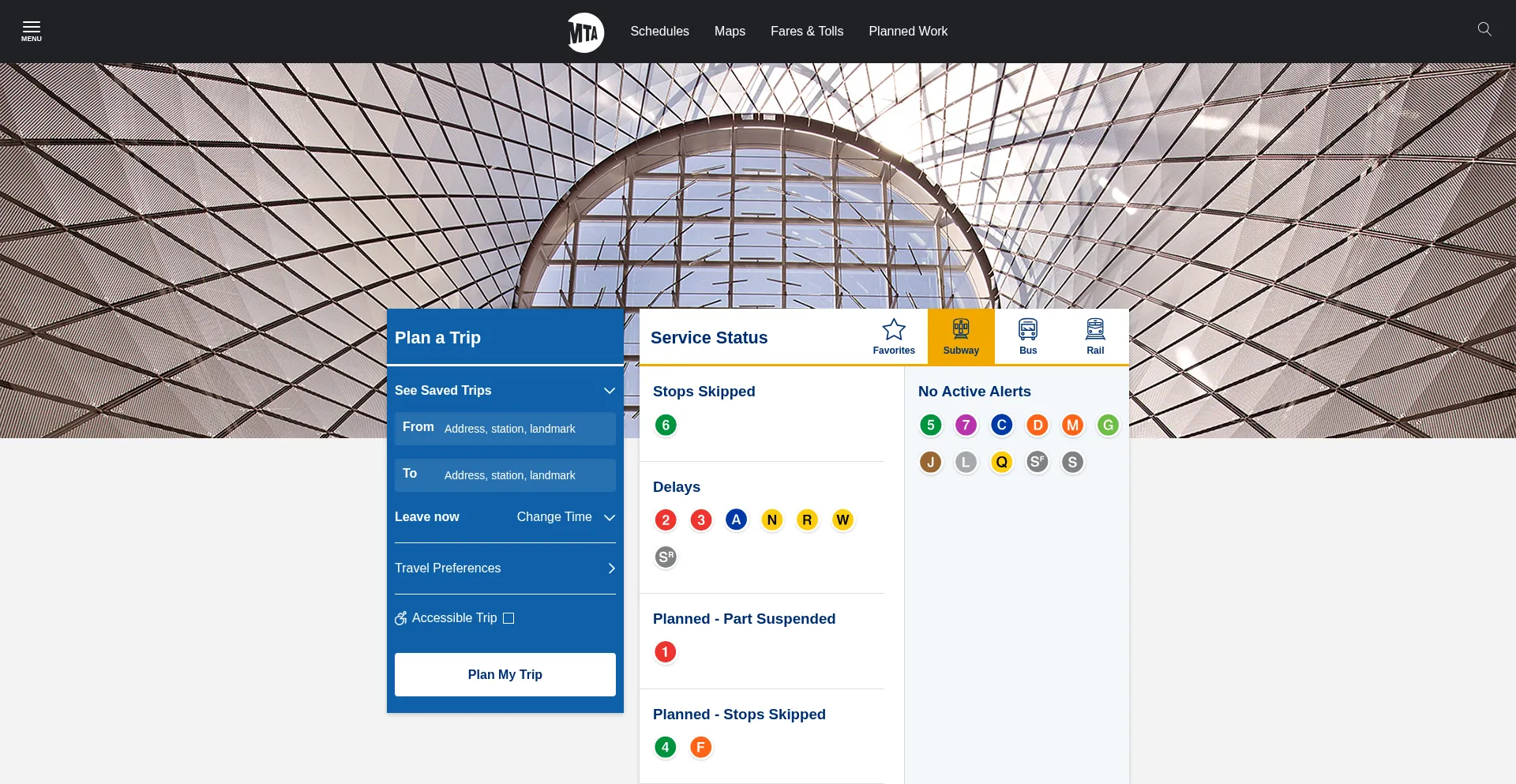Click the Plan a Trip heading
1516x784 pixels.
(437, 338)
